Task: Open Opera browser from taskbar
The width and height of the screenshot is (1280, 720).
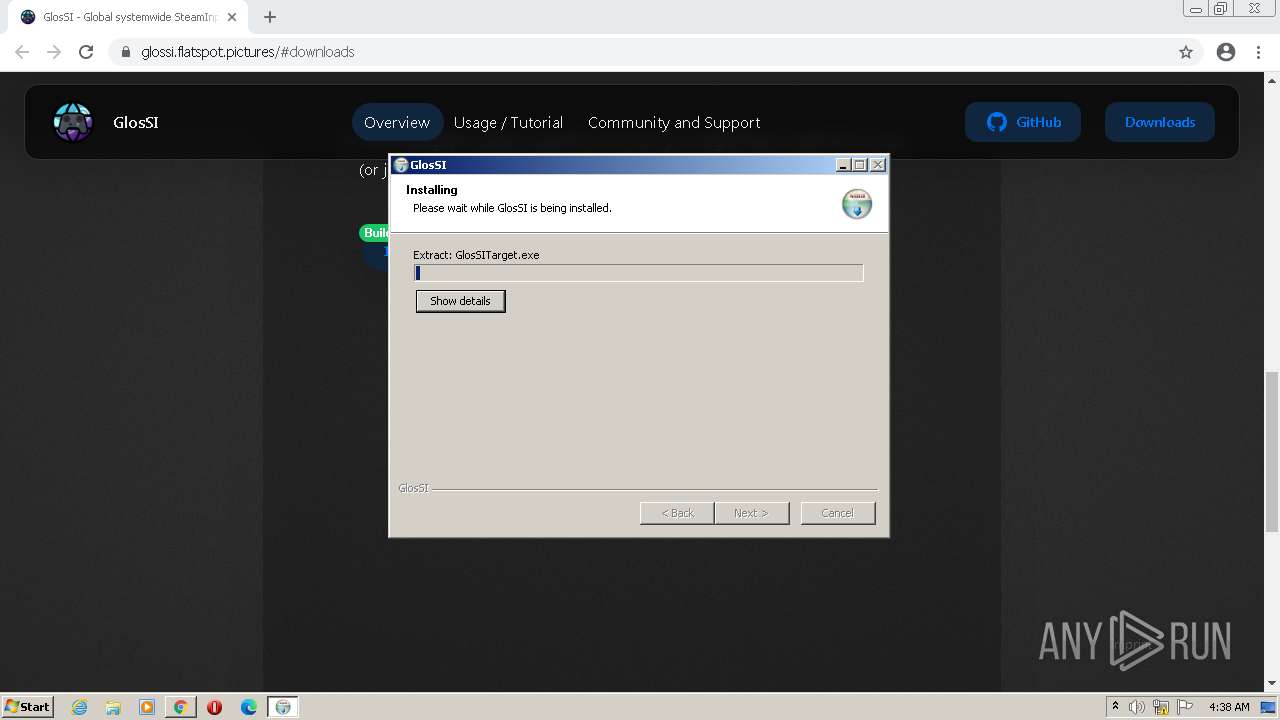Action: click(214, 707)
